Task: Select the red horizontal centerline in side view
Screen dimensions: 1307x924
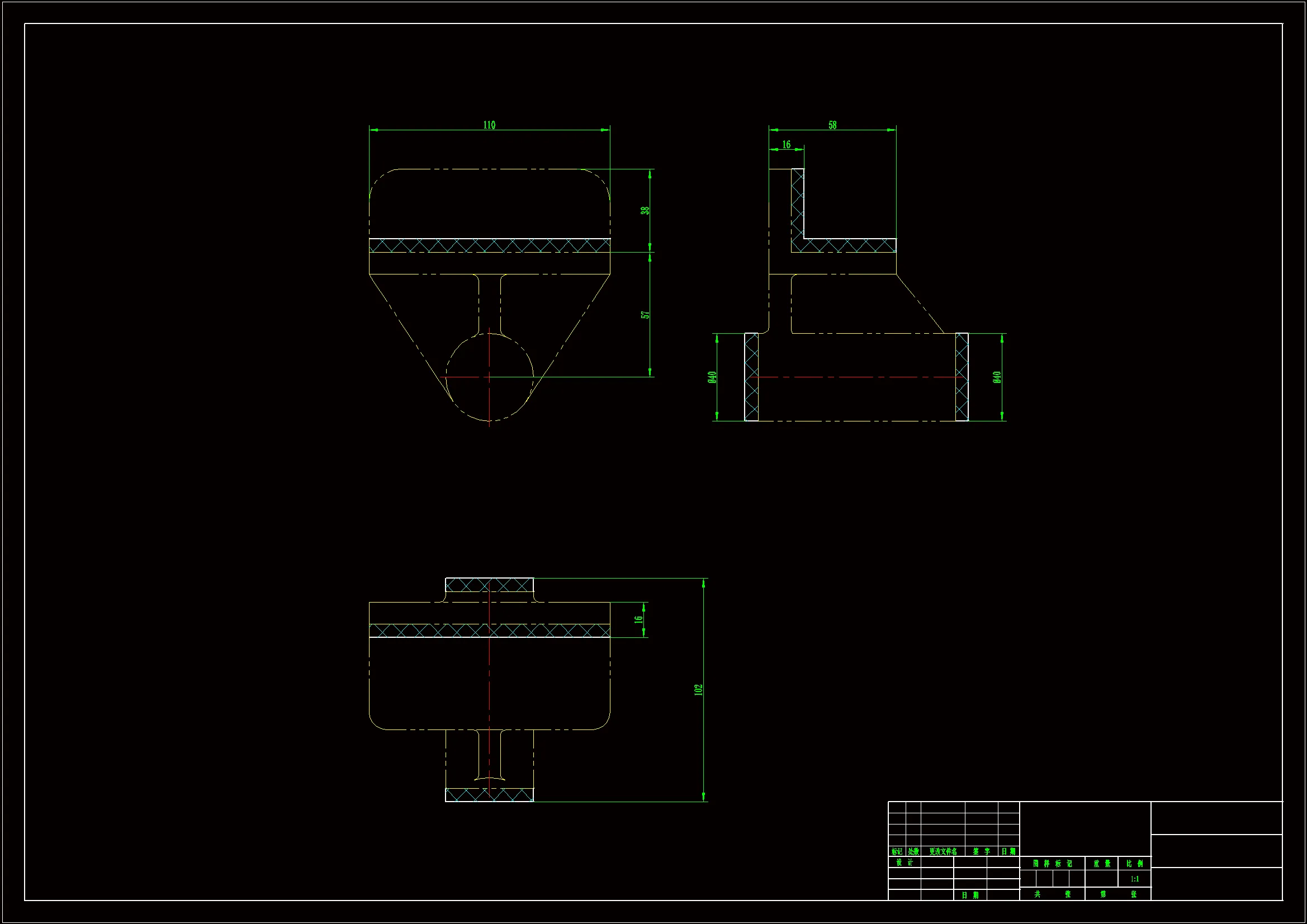Action: 854,377
